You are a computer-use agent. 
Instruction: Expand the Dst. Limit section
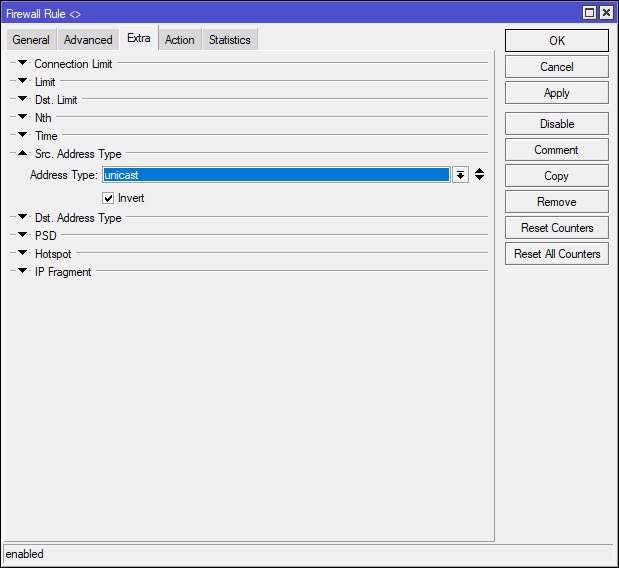pos(23,99)
